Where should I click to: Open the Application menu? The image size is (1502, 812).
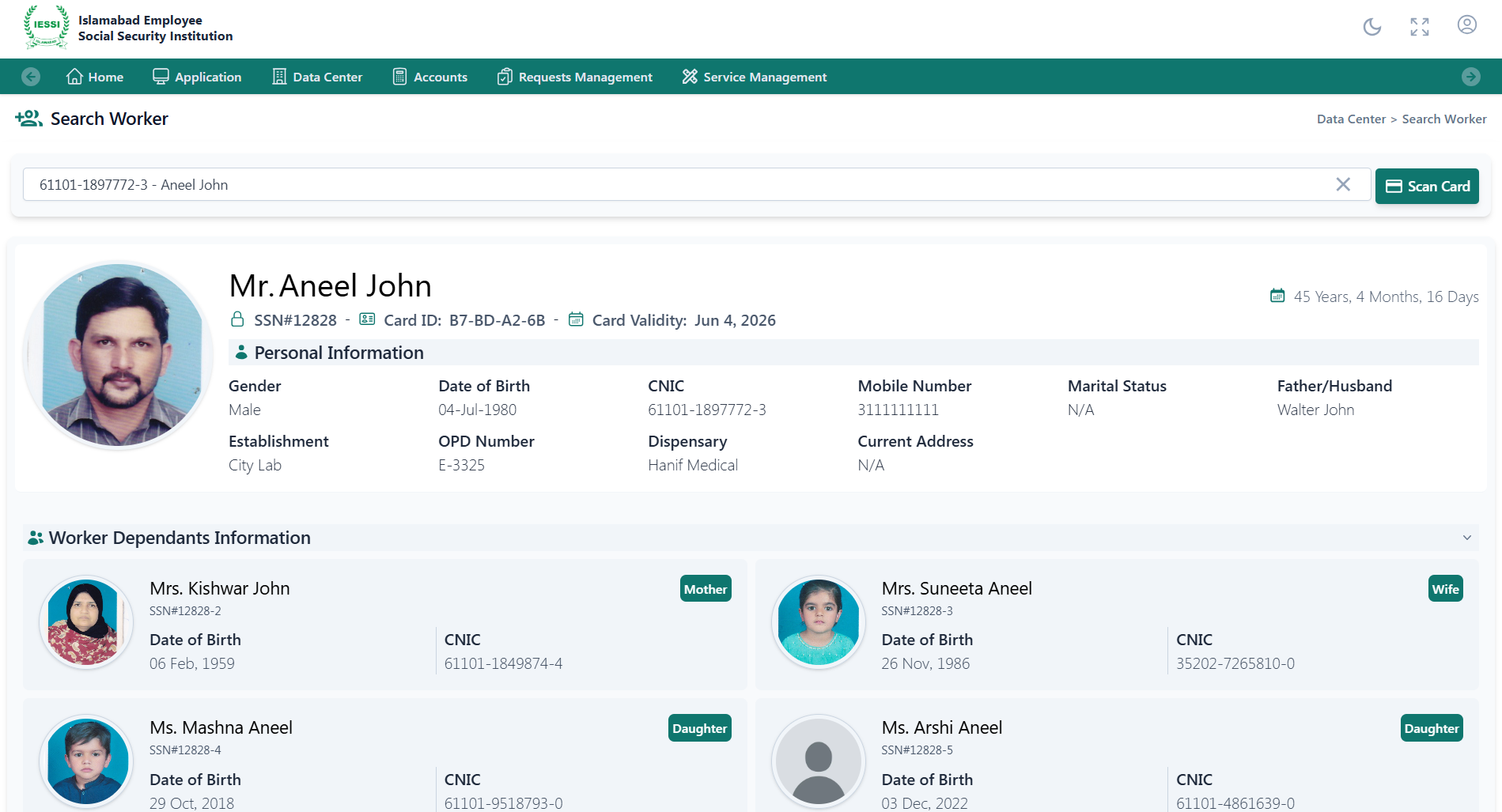pos(197,77)
